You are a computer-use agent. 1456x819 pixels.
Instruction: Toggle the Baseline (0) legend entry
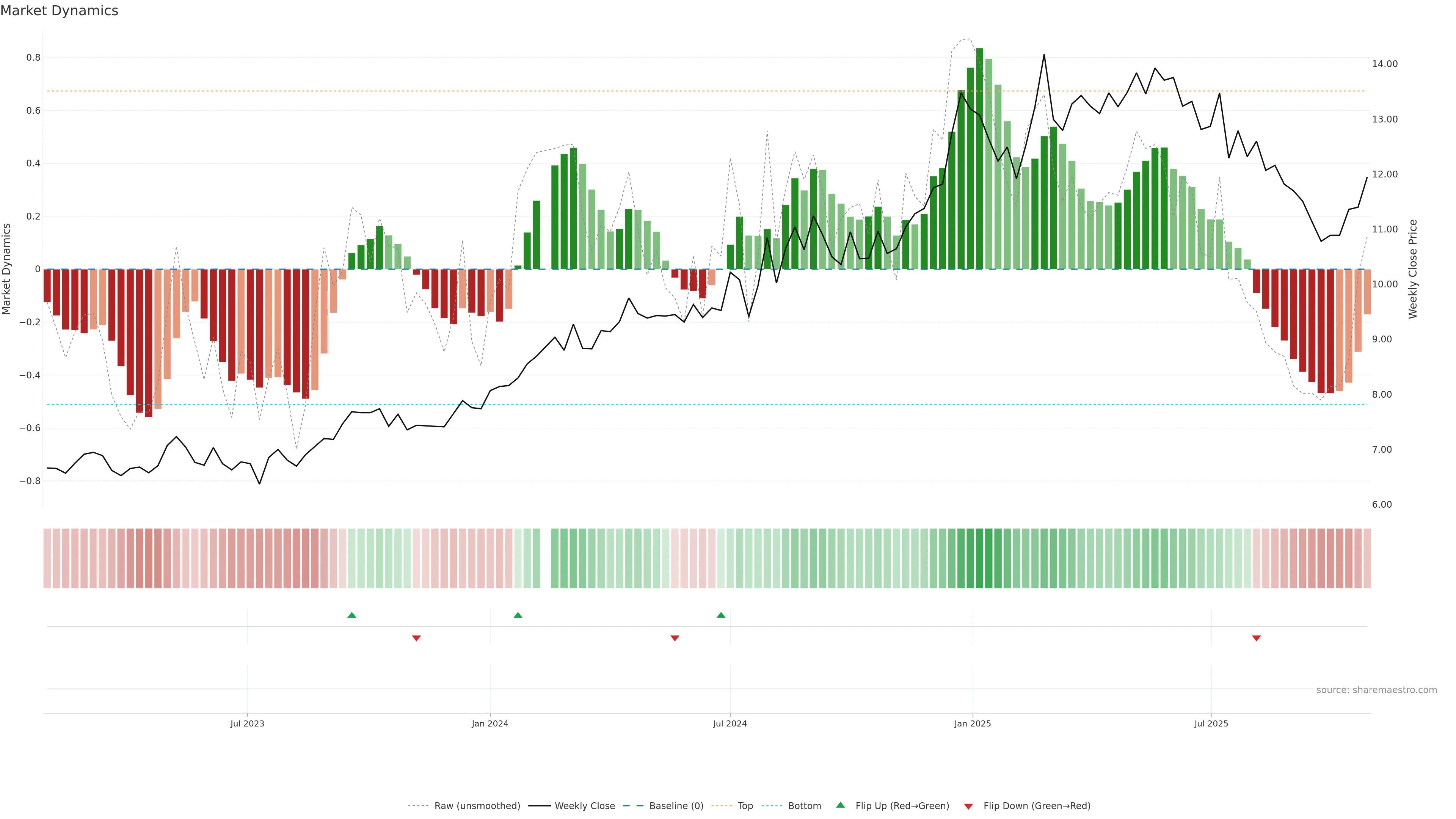tap(676, 805)
